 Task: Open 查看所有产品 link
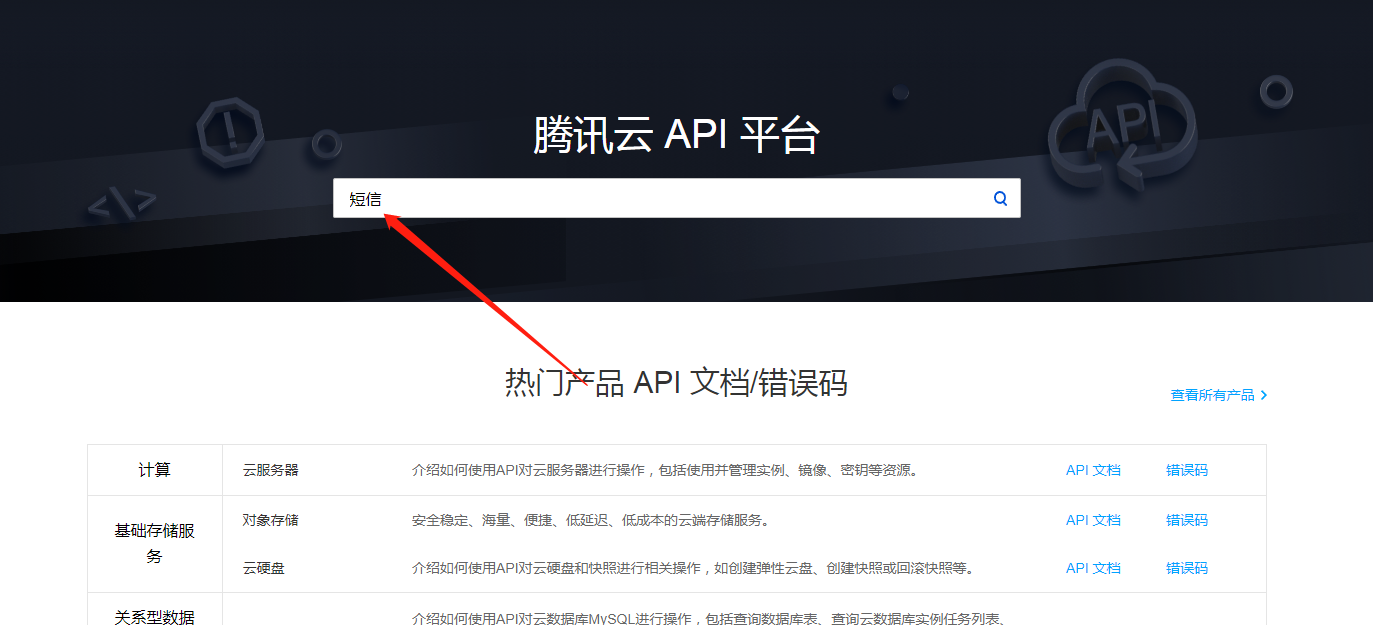1212,395
